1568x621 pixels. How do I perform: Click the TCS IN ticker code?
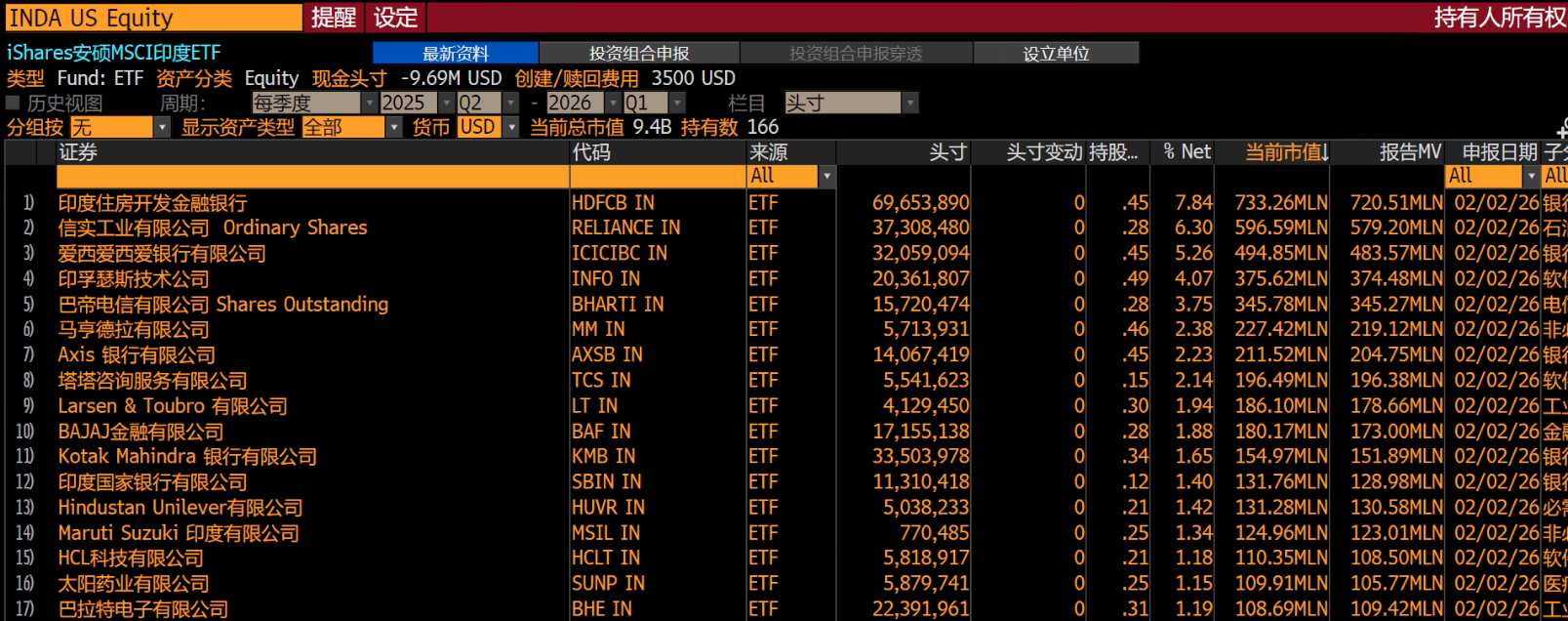point(601,380)
